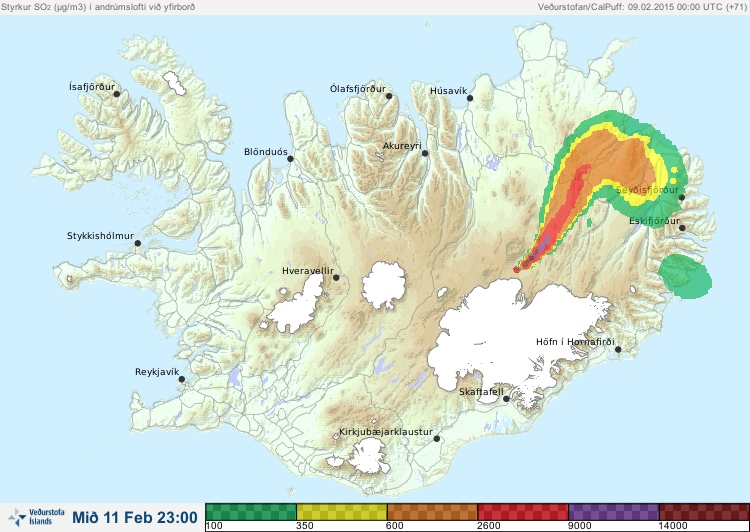This screenshot has width=750, height=532.
Task: Click the 'Seyðisfjörður' label
Action: click(647, 190)
